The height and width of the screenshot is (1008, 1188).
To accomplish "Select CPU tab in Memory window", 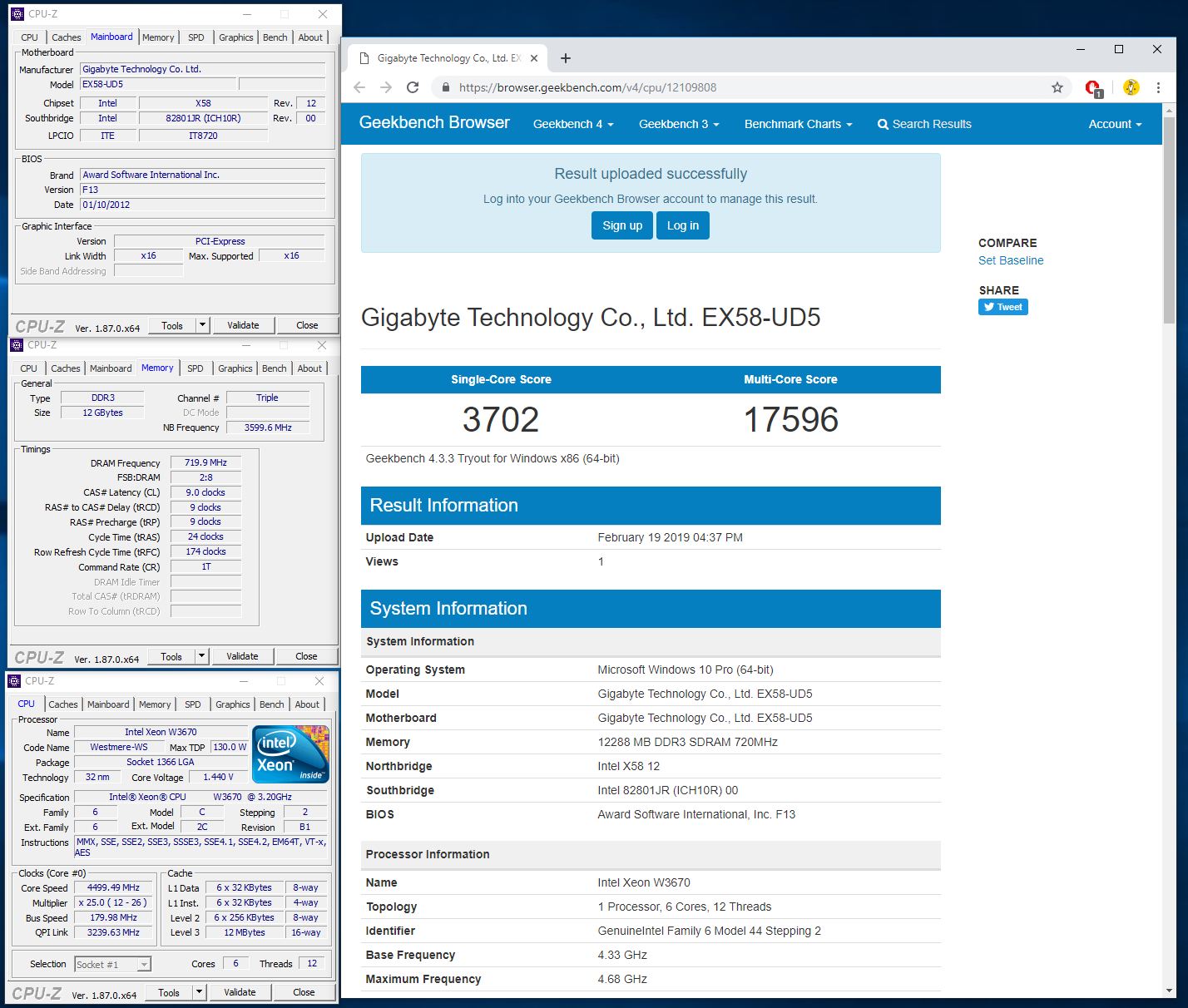I will 29,368.
